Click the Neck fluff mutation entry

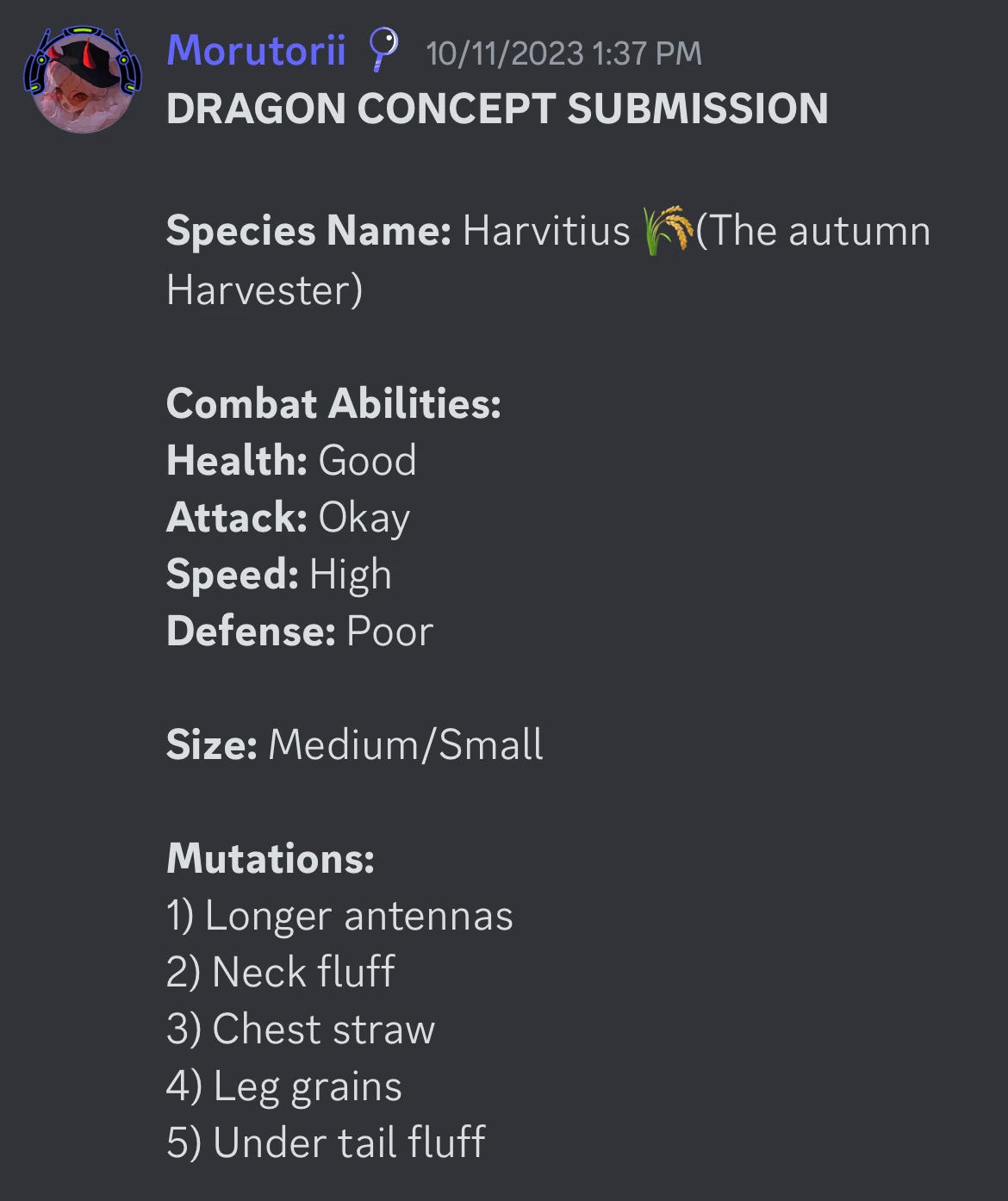[x=280, y=972]
